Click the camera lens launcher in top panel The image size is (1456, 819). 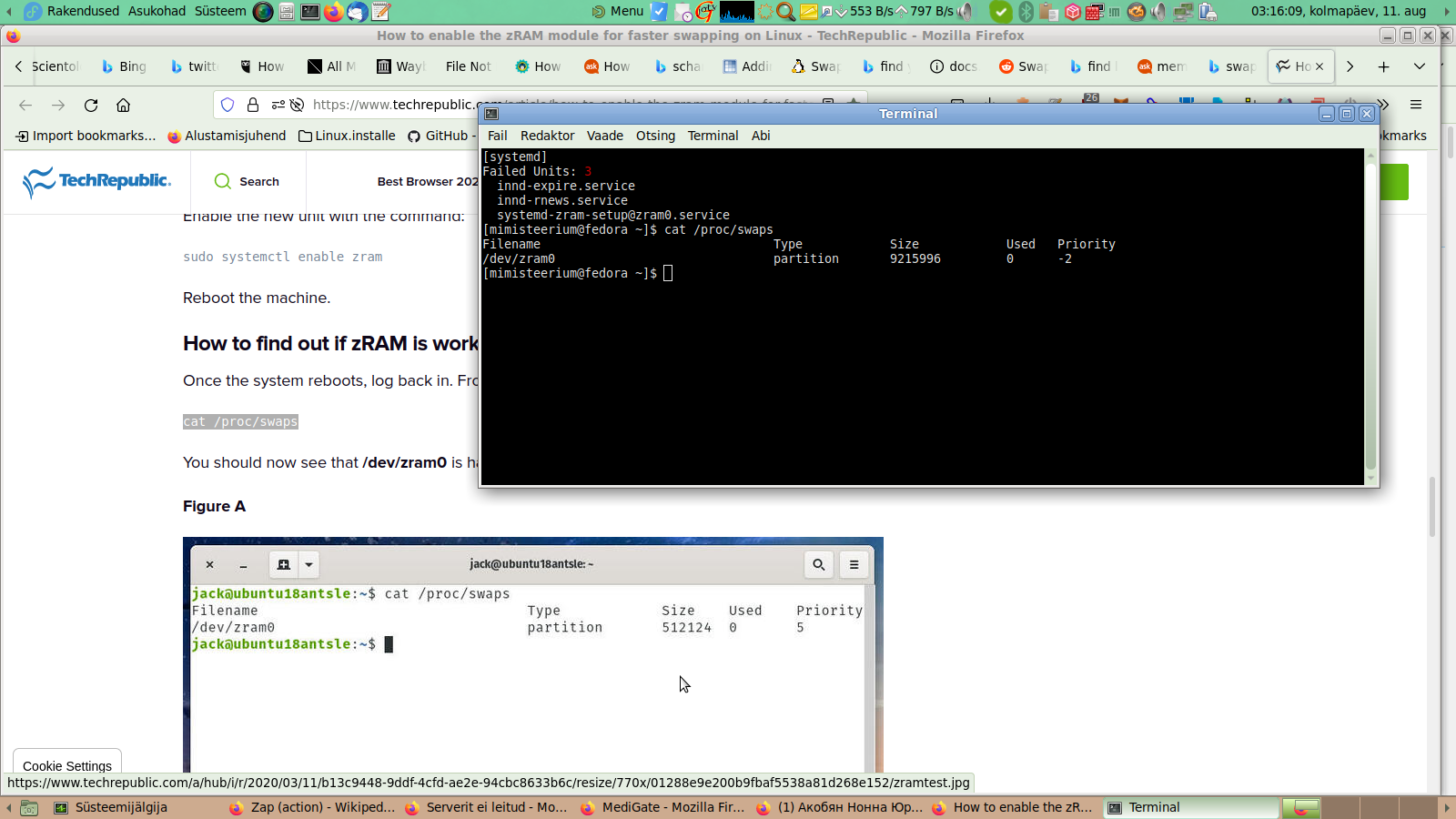tap(263, 12)
